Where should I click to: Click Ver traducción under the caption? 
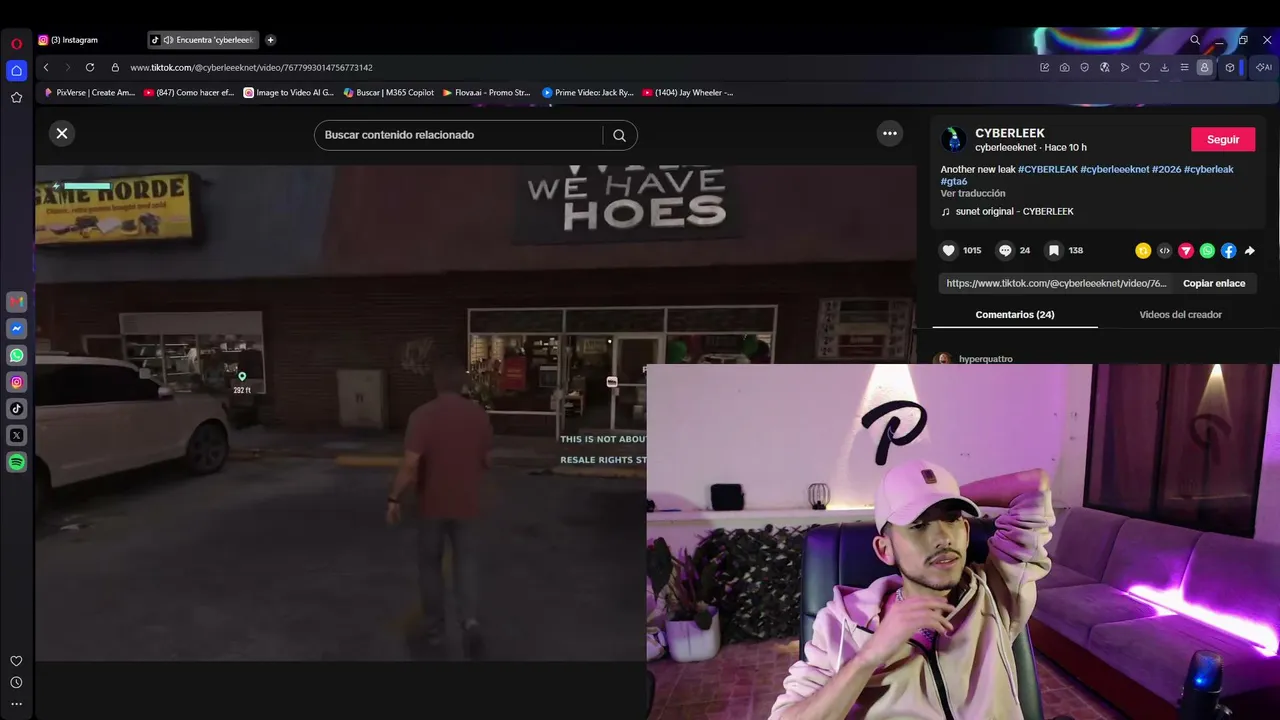(x=973, y=194)
